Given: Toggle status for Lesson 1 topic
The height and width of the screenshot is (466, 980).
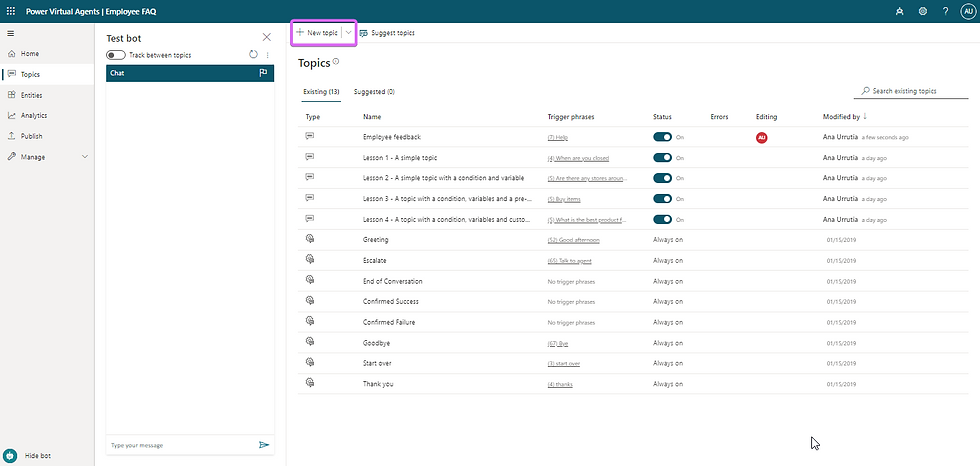Looking at the screenshot, I should (x=662, y=157).
